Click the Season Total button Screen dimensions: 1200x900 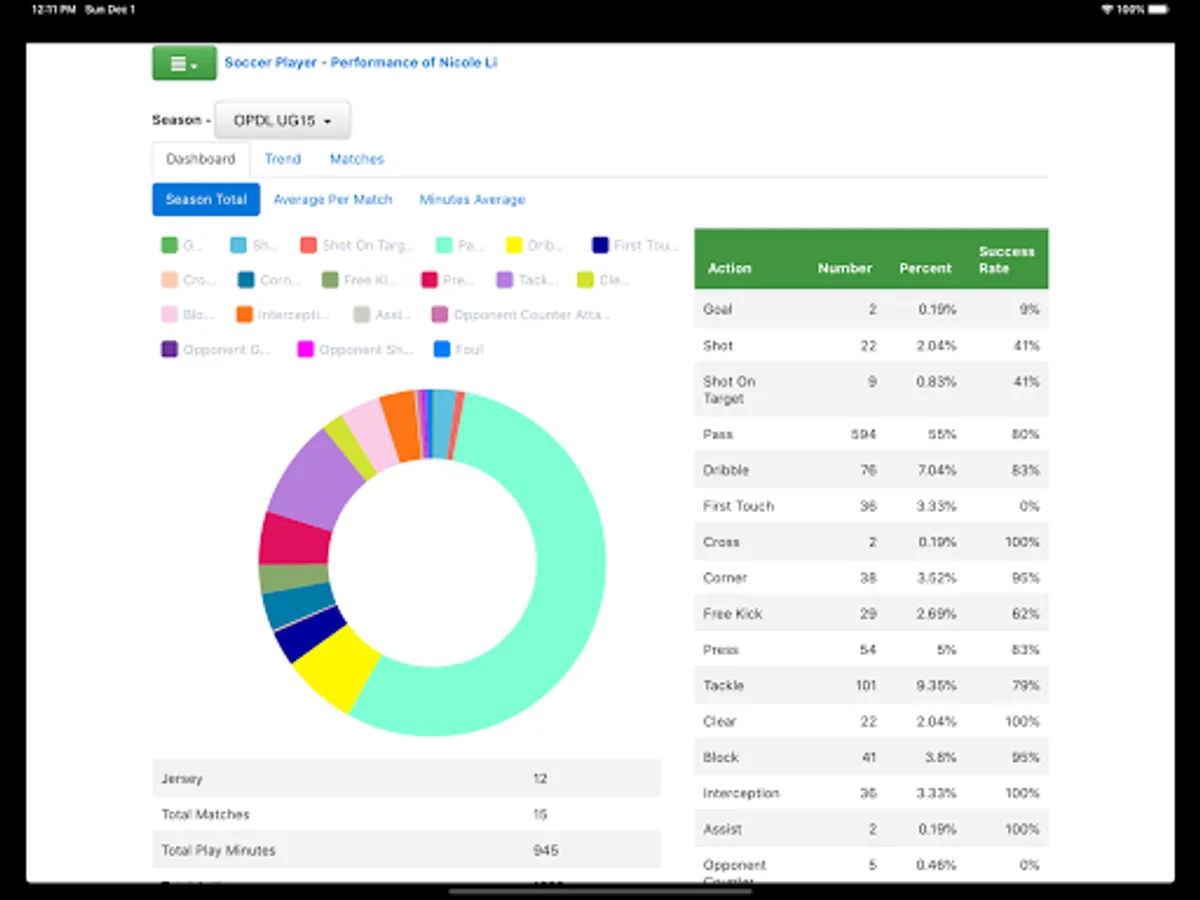[205, 199]
